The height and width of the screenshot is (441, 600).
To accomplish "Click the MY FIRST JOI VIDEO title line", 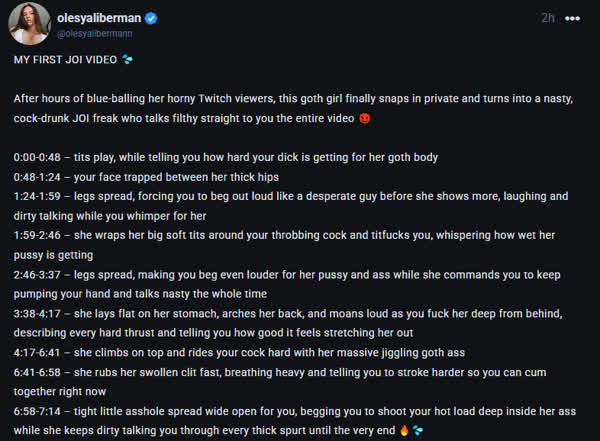I will point(66,60).
